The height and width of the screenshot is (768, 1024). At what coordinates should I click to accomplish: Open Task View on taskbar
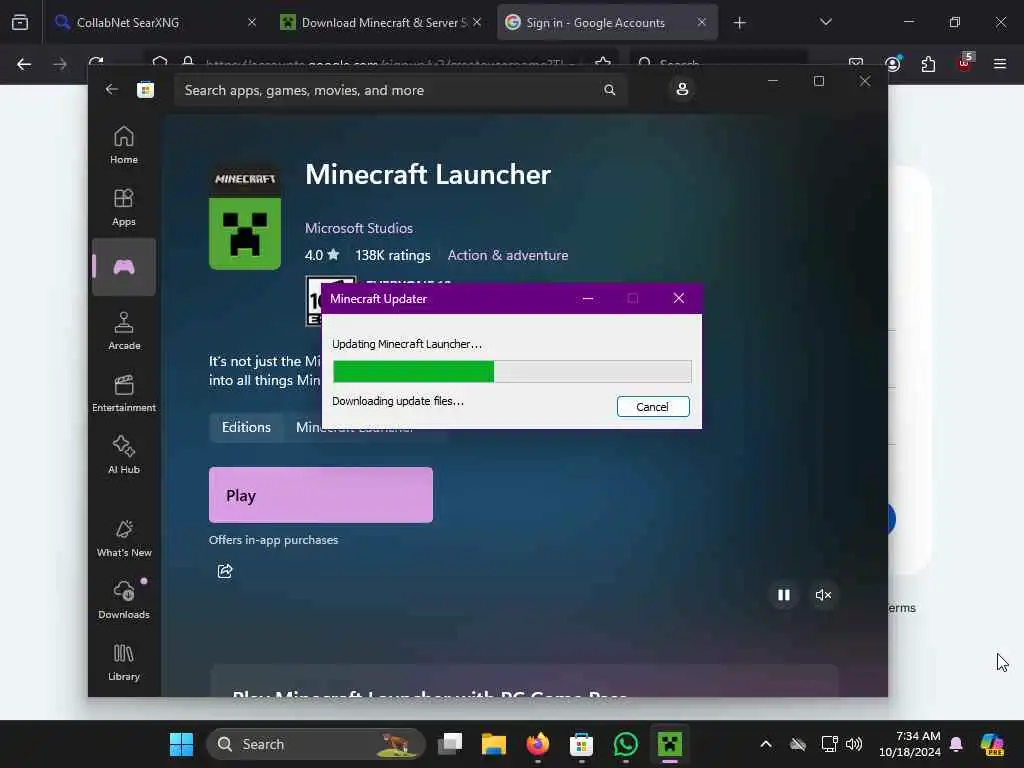coord(450,744)
